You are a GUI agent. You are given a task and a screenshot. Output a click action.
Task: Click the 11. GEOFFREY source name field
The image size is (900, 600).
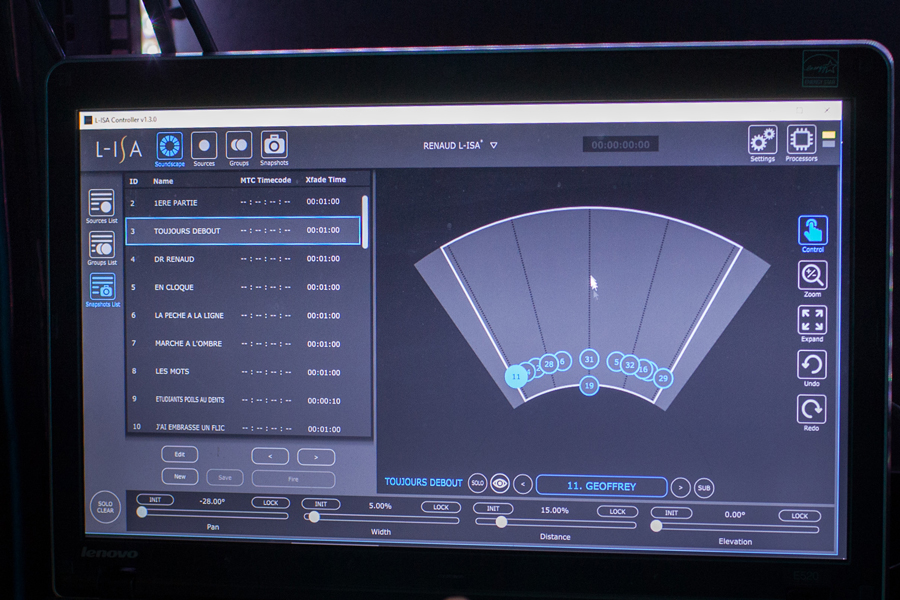[602, 486]
